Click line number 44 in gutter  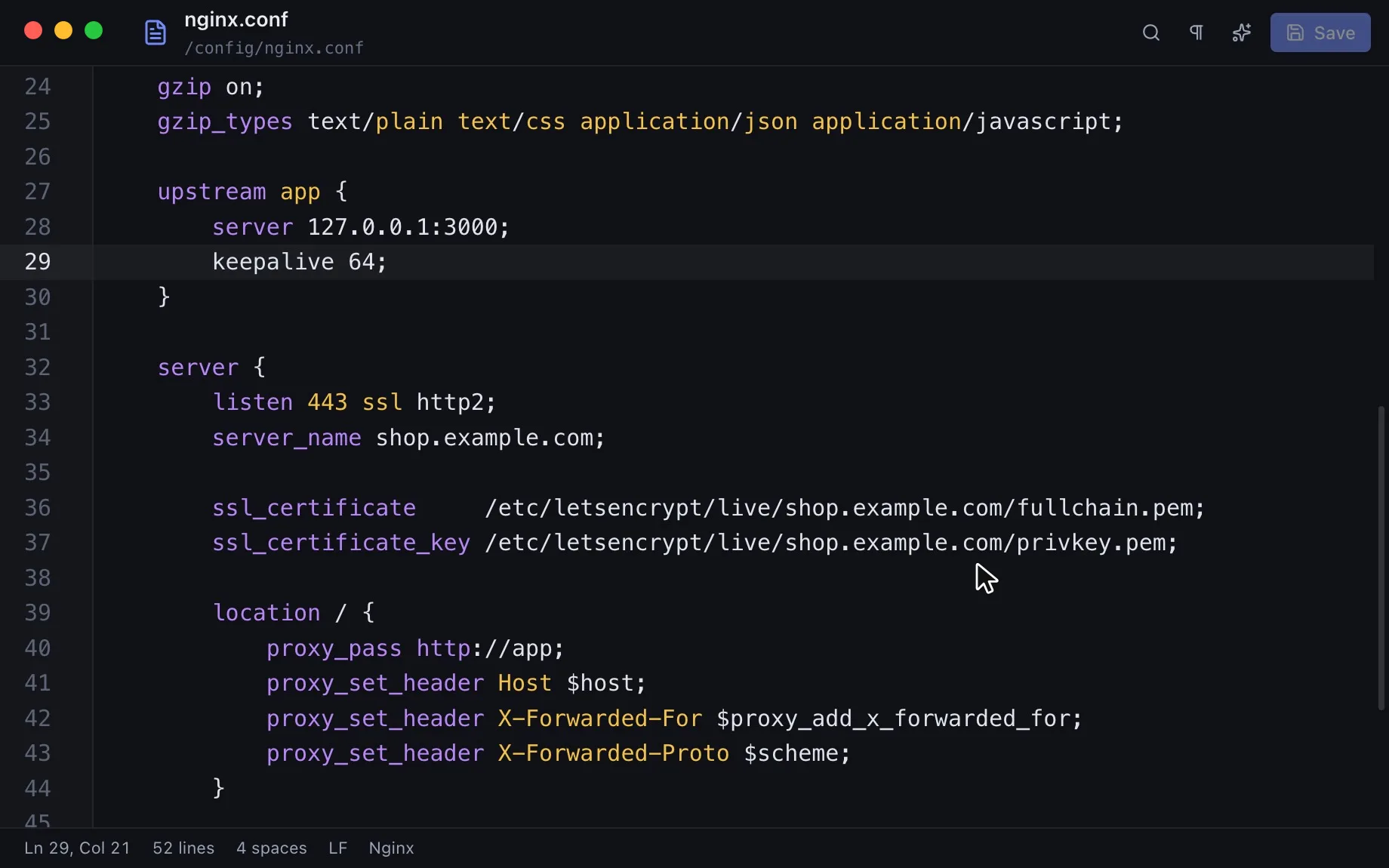[38, 789]
